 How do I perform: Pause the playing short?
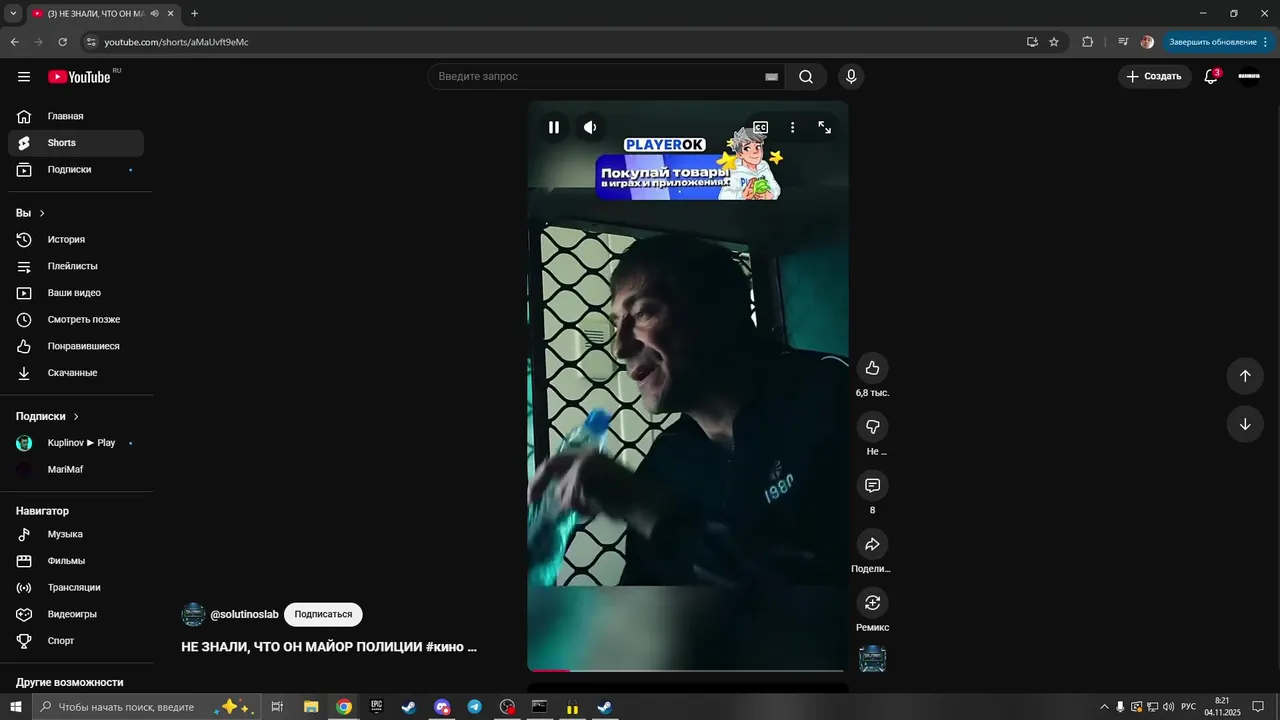[553, 127]
